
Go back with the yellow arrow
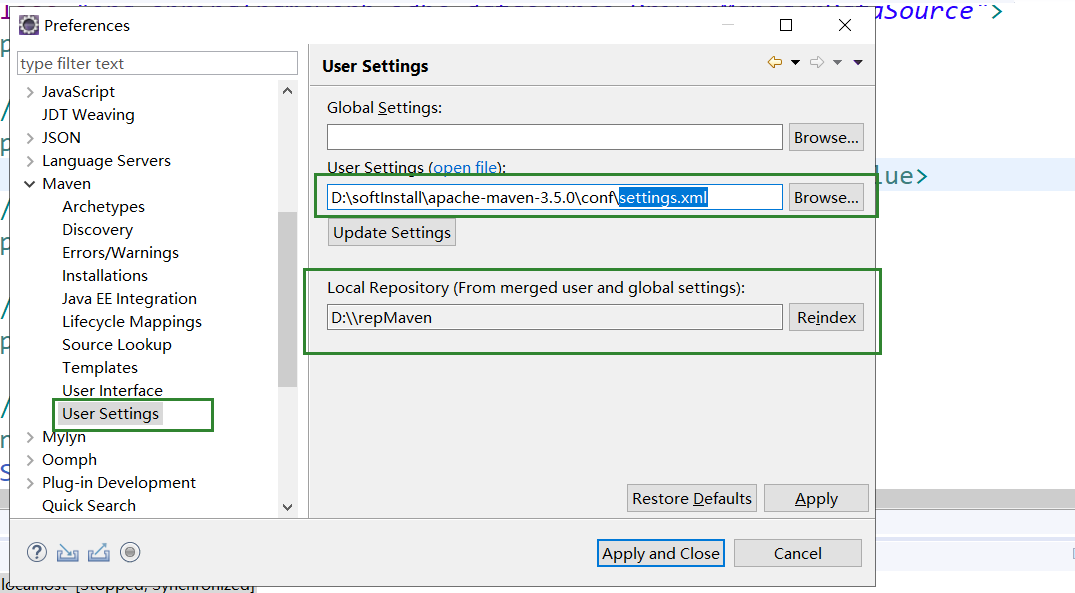coord(775,63)
